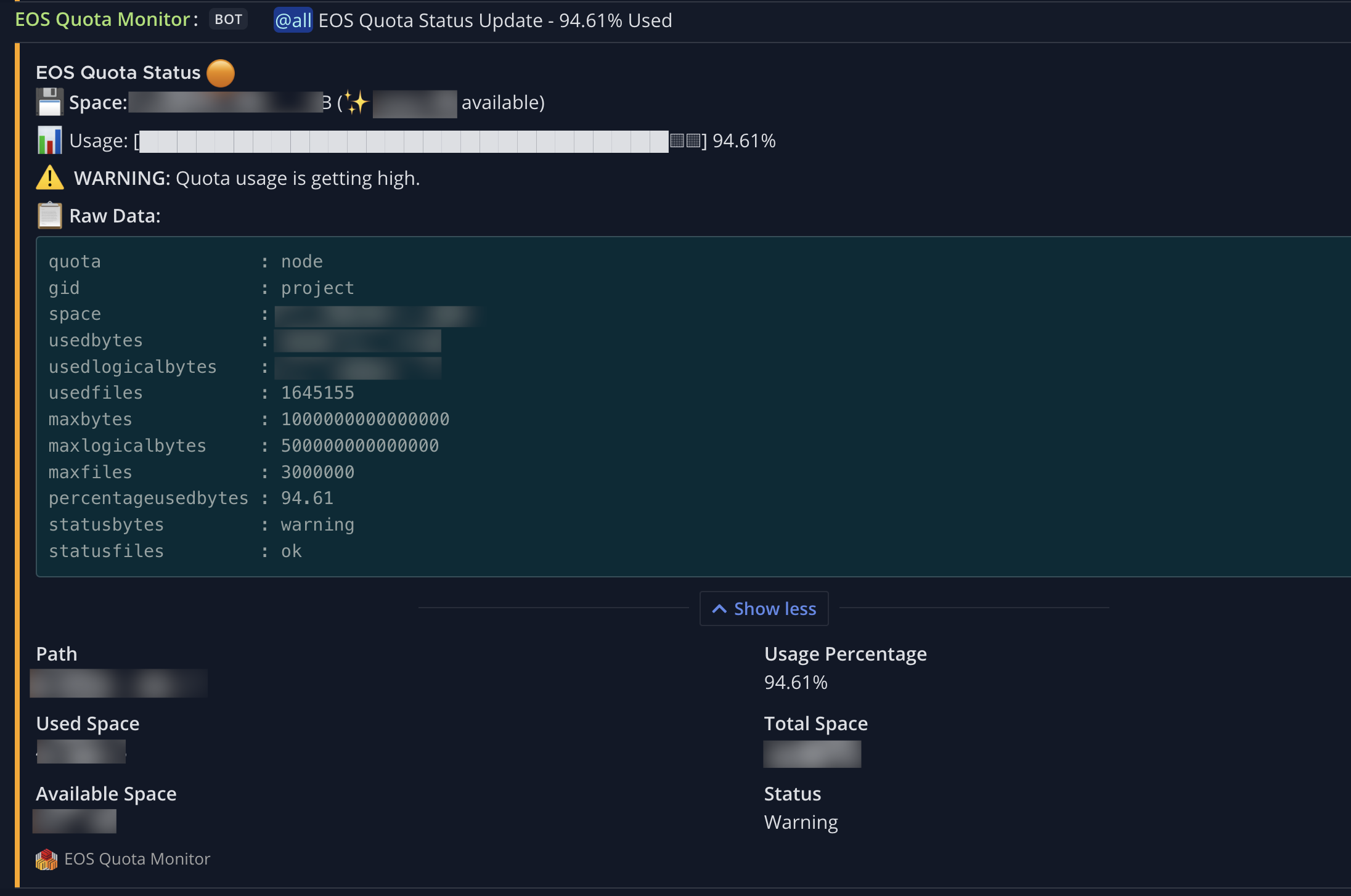Click the EOS Quota Monitor footer text

pyautogui.click(x=137, y=859)
